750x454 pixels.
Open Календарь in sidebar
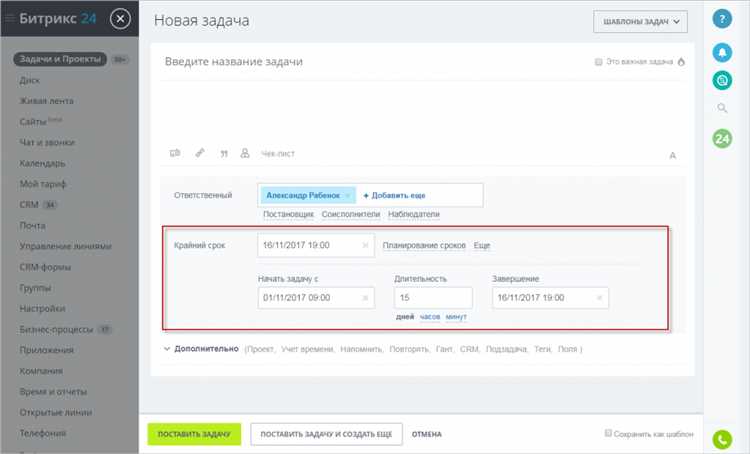42,163
